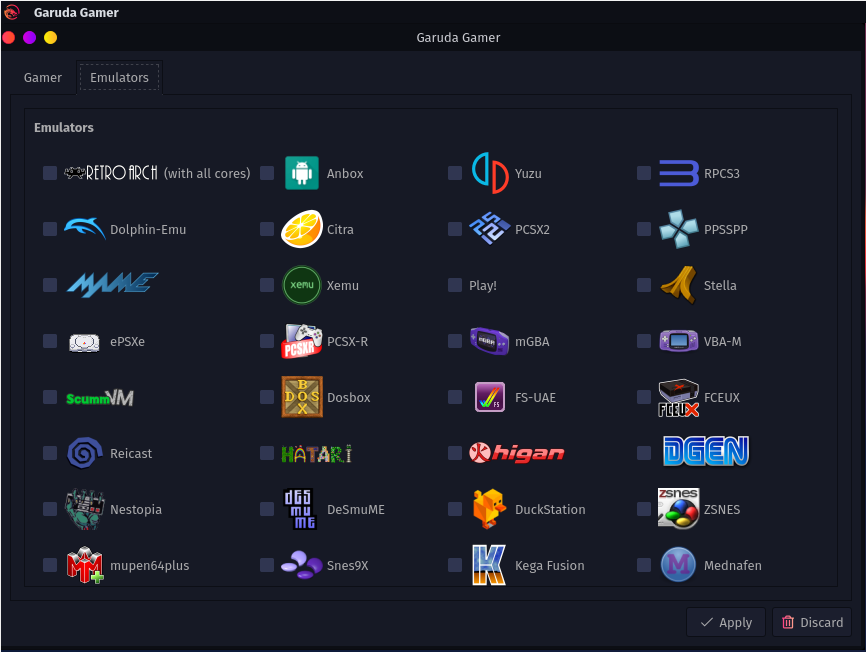Click the Hatari logo
The width and height of the screenshot is (866, 652).
(316, 454)
